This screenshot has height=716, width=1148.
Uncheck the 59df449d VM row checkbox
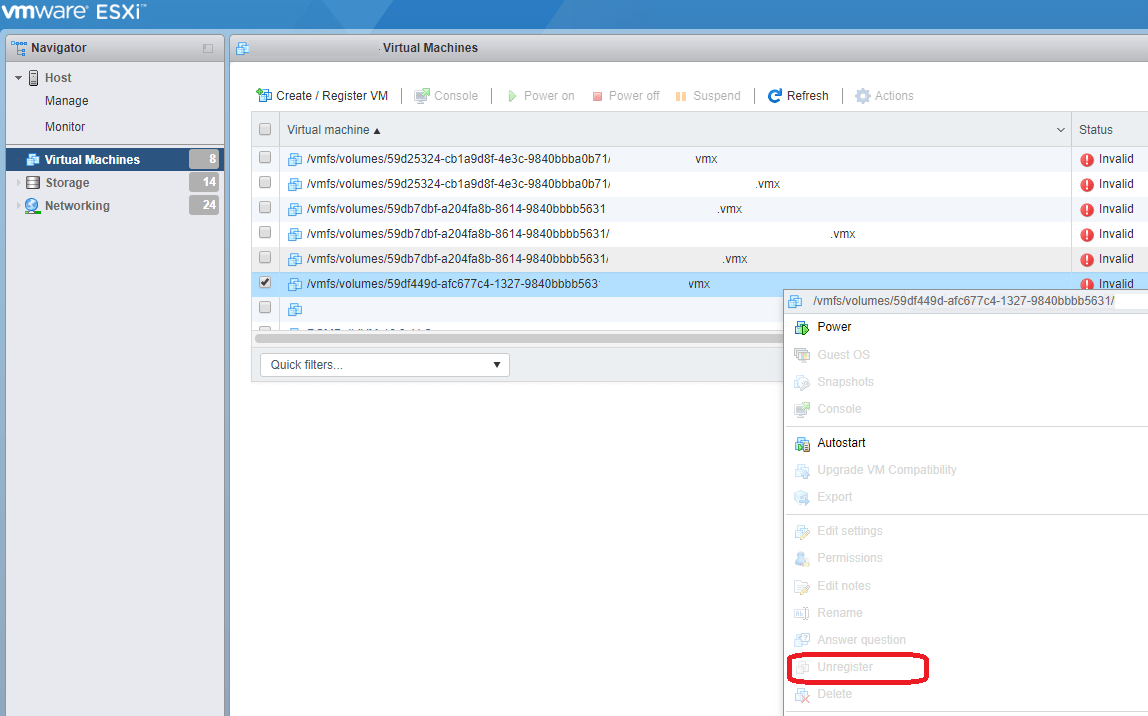pyautogui.click(x=265, y=282)
